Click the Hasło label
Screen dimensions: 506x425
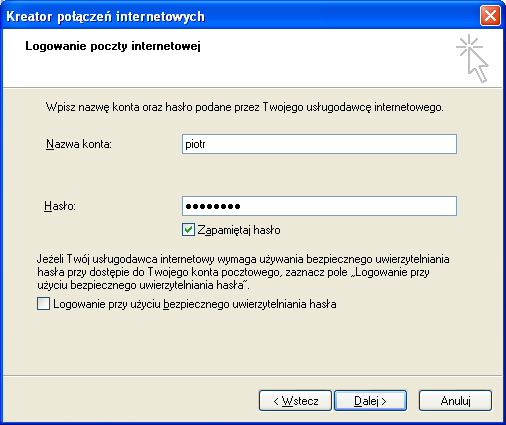click(60, 206)
